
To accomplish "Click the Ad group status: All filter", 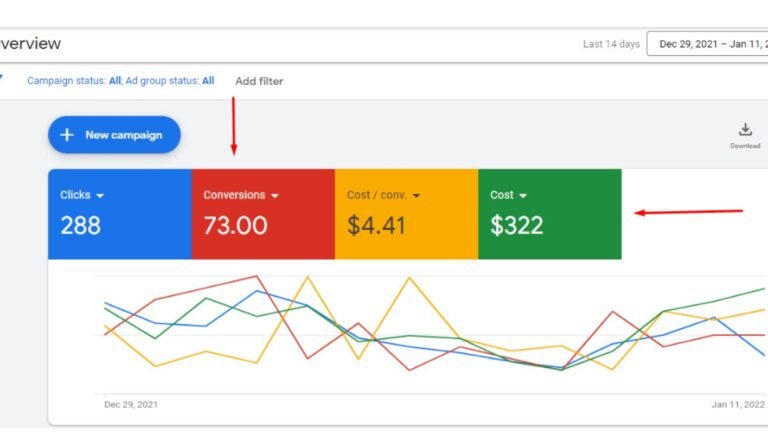I will tap(170, 80).
